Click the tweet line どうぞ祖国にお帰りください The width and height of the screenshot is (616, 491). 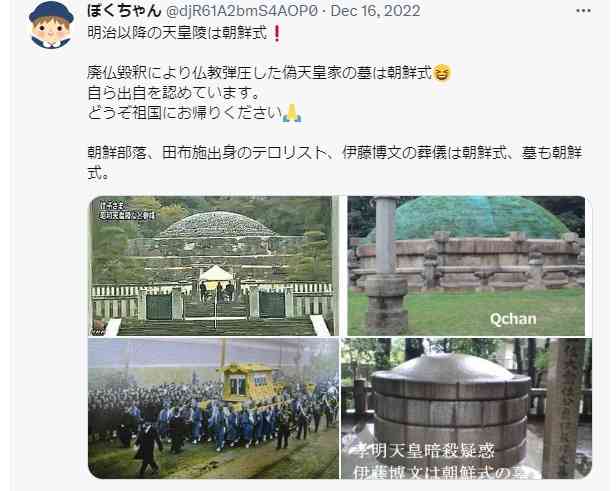pyautogui.click(x=185, y=113)
